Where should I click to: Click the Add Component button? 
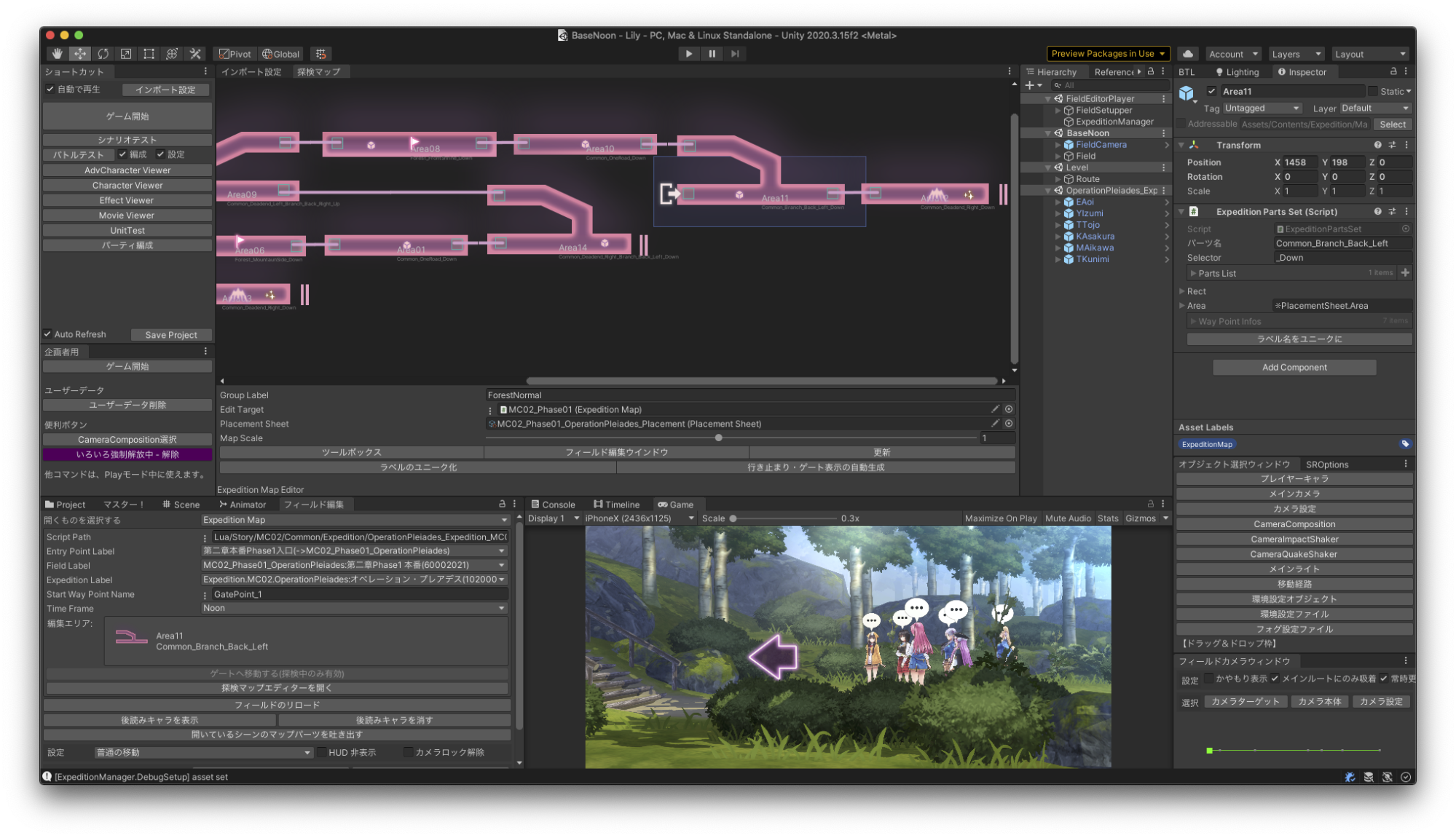(x=1294, y=367)
